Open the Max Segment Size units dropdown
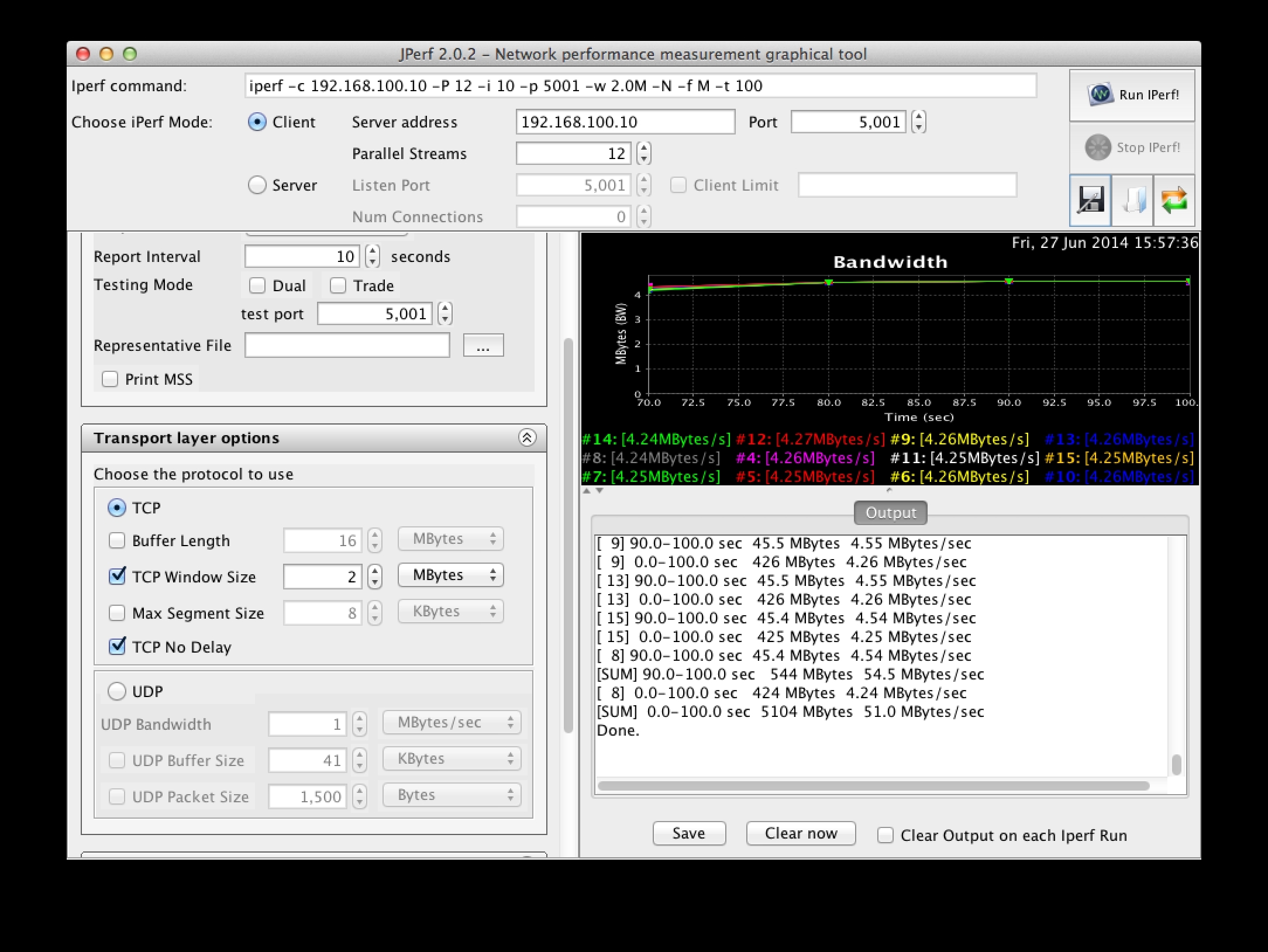 pos(450,611)
